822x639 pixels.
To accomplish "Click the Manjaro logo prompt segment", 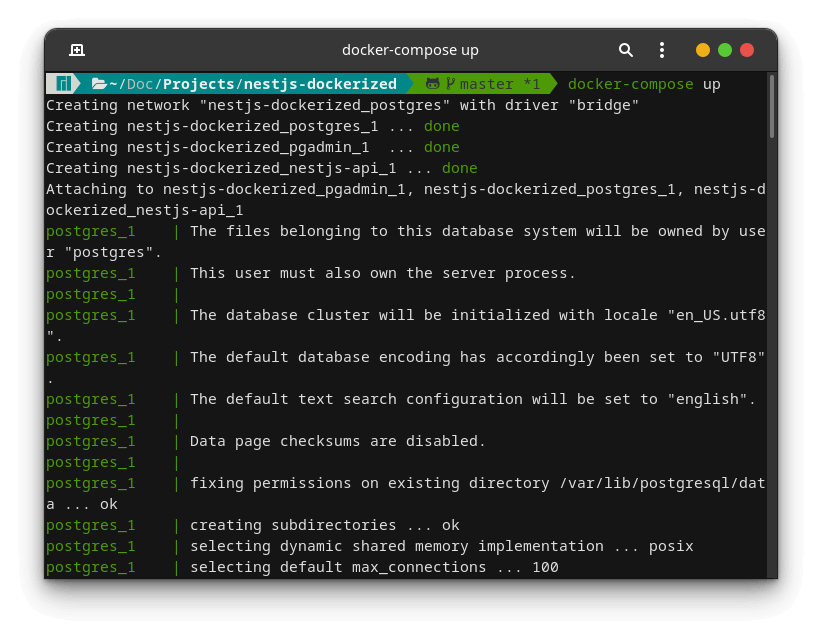I will (x=63, y=84).
